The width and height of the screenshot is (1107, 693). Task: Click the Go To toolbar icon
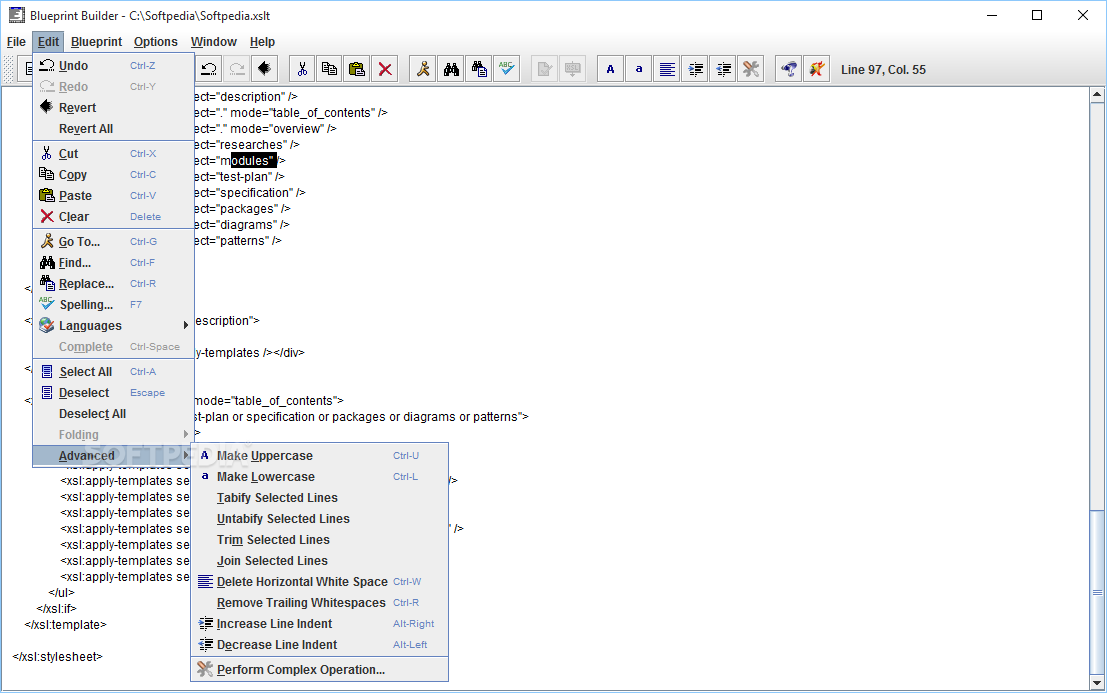[x=423, y=69]
